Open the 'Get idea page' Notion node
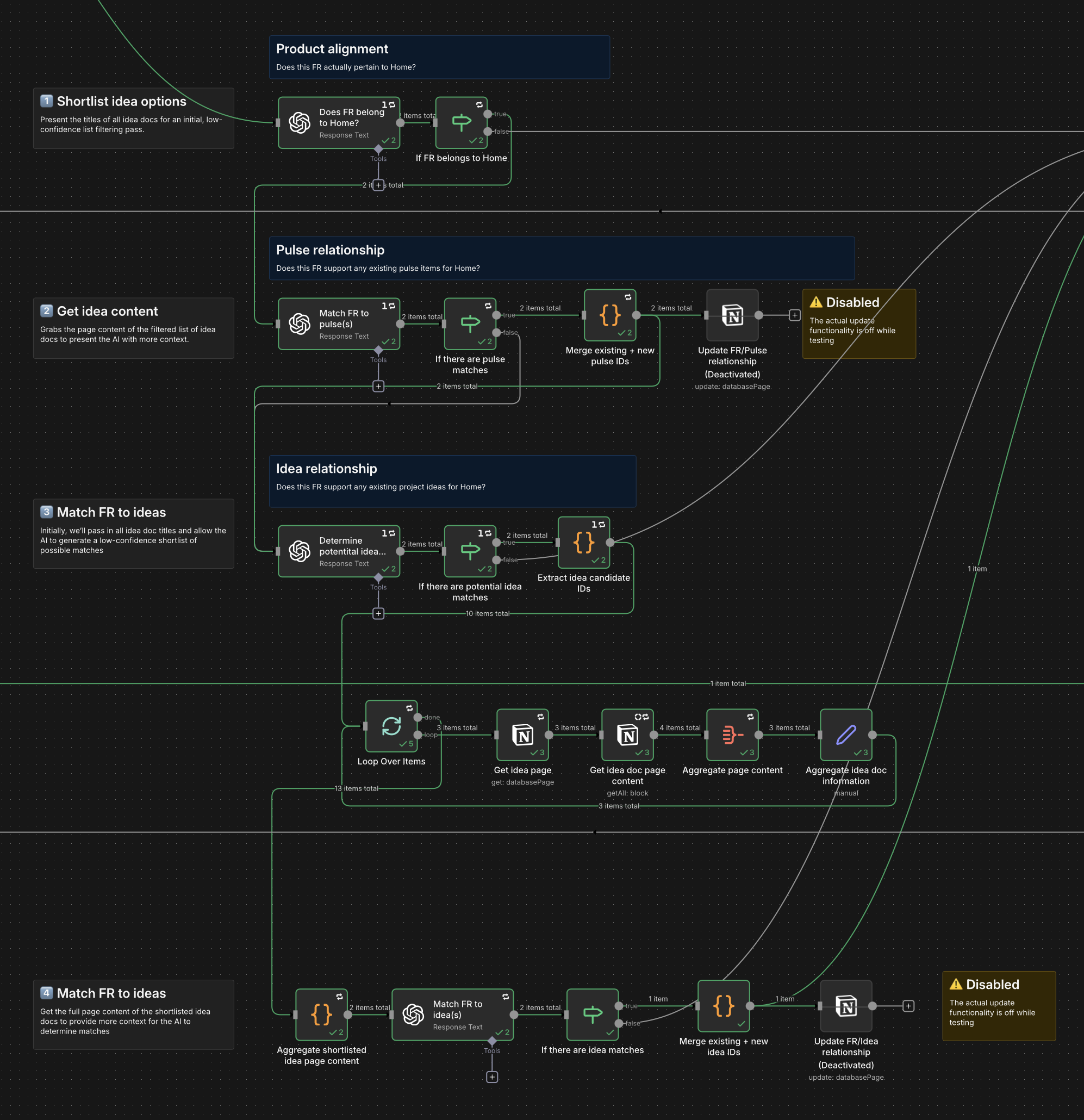The image size is (1084, 1120). pos(522,735)
